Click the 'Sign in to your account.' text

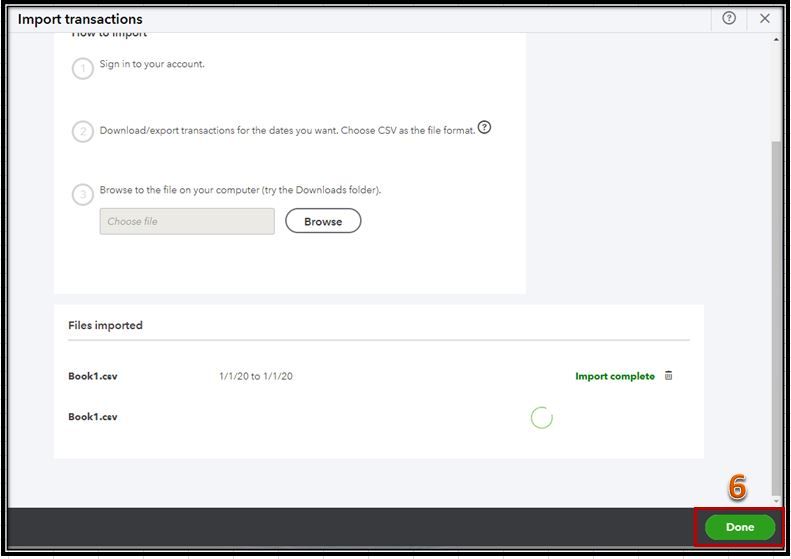point(152,64)
